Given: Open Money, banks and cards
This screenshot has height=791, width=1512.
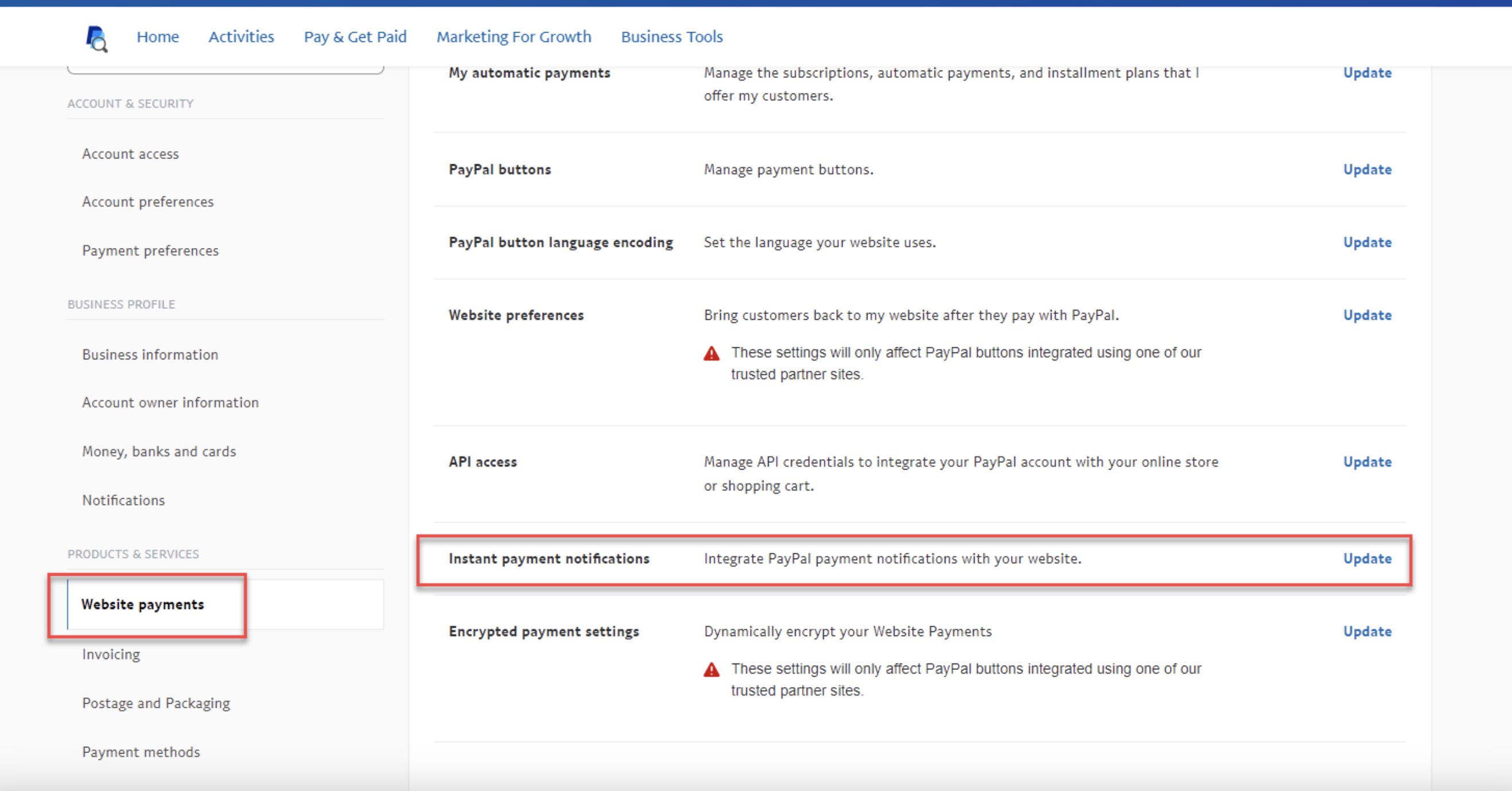Looking at the screenshot, I should coord(159,451).
